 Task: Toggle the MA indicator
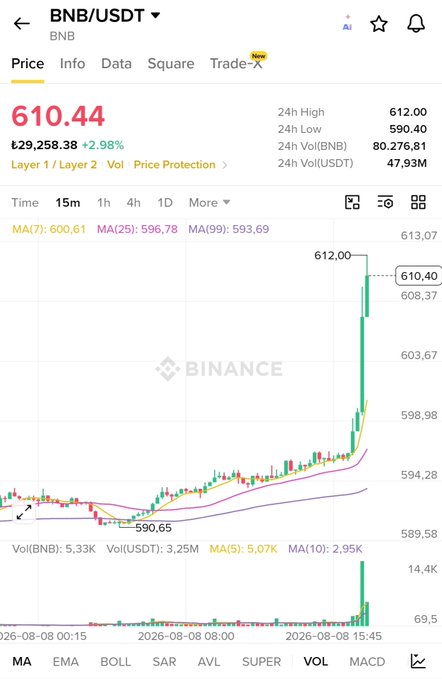pyautogui.click(x=22, y=662)
